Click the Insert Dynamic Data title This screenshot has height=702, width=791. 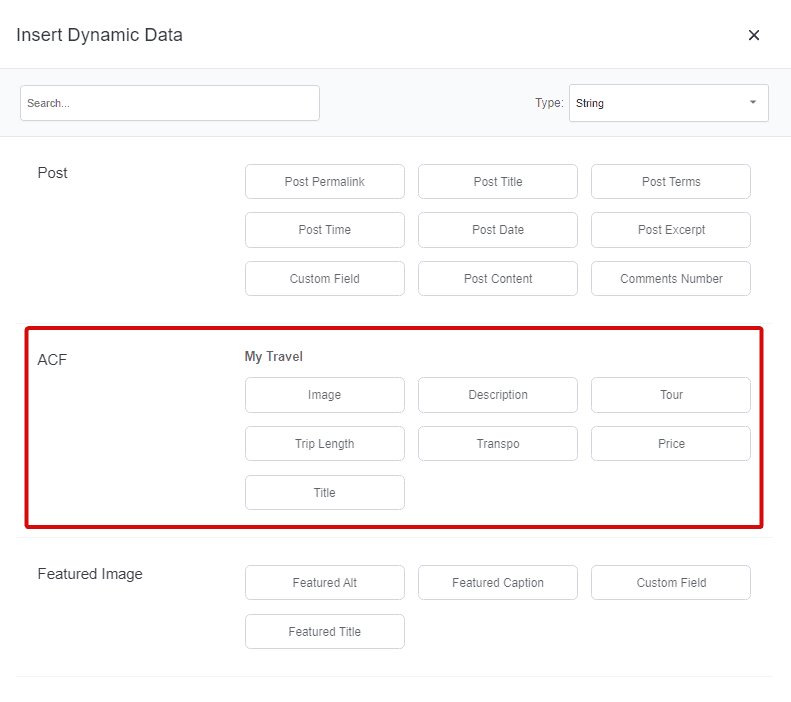(x=99, y=35)
